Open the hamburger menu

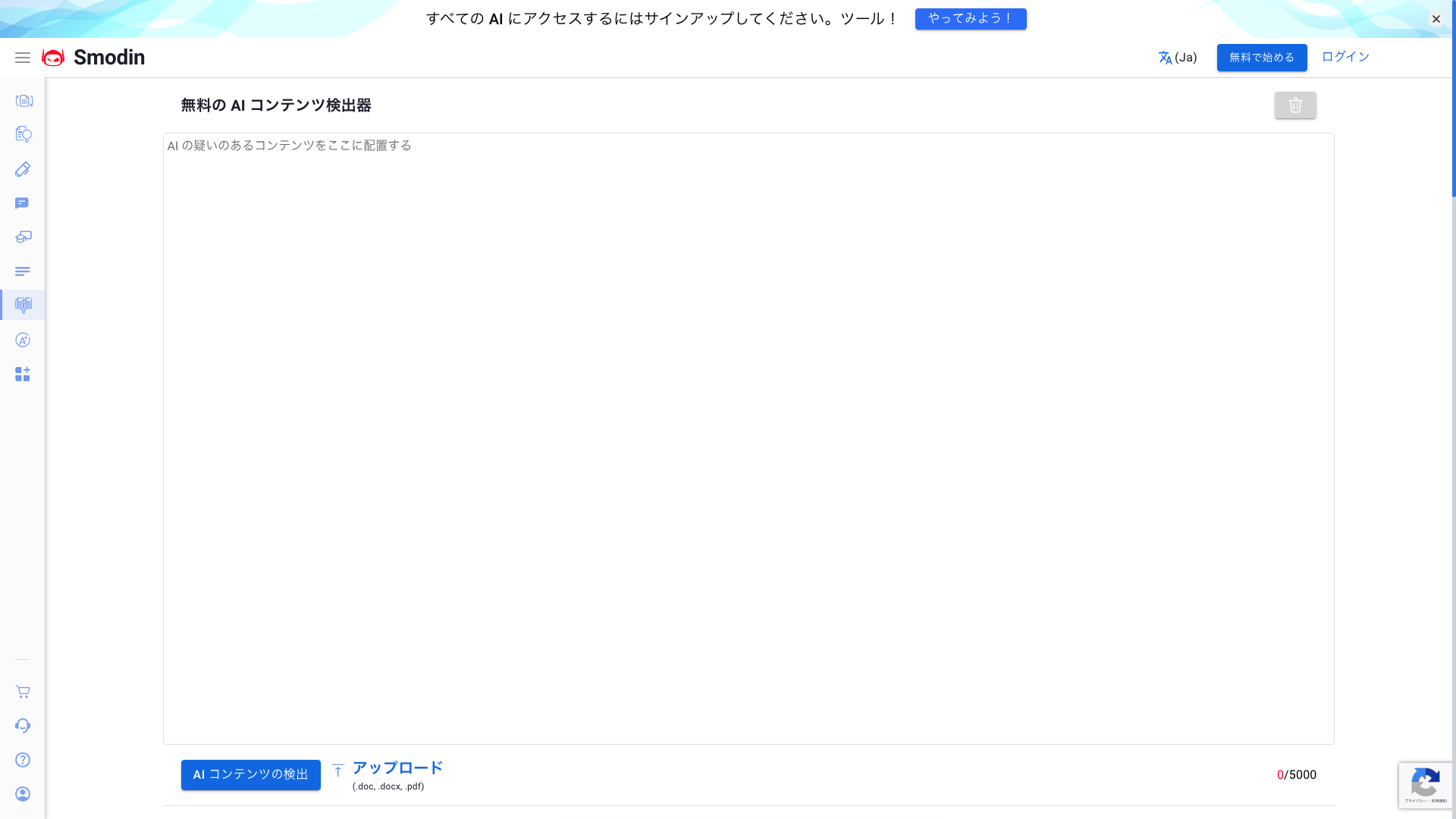(23, 58)
